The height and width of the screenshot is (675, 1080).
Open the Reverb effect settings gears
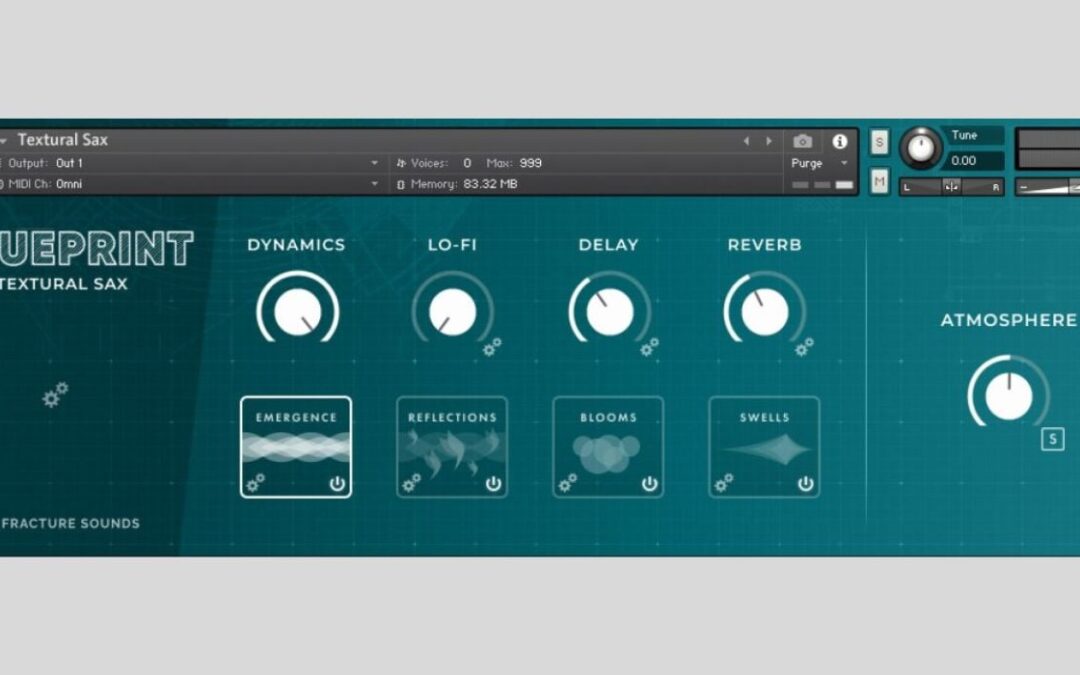click(x=804, y=347)
